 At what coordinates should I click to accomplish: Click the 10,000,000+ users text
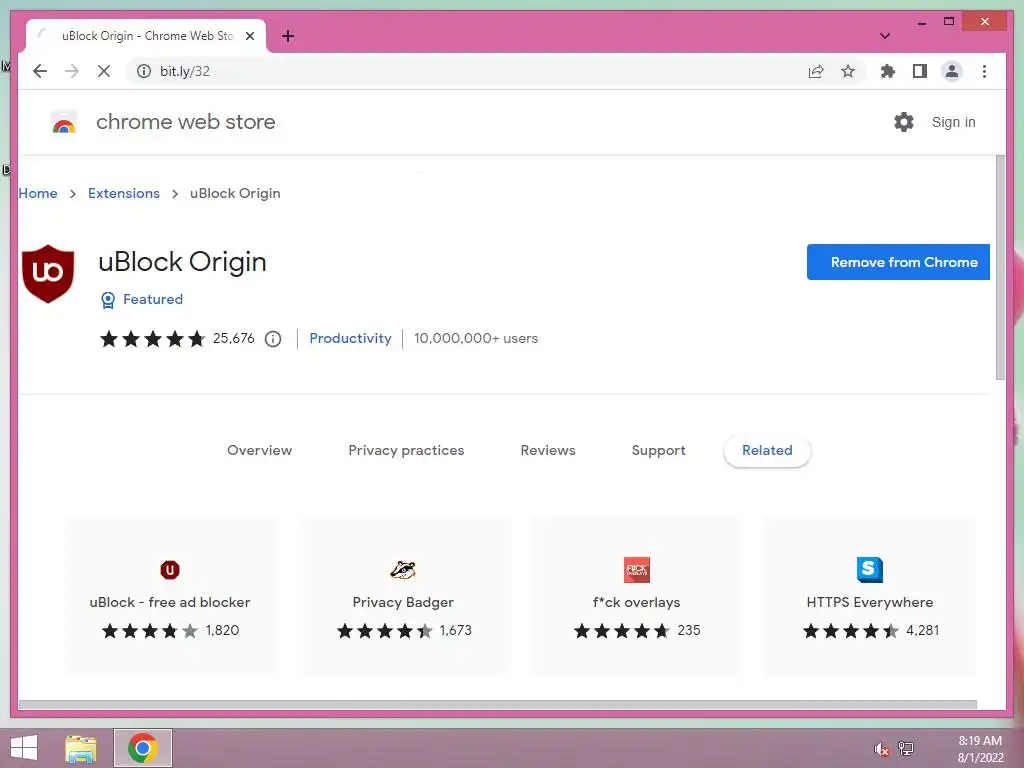476,338
